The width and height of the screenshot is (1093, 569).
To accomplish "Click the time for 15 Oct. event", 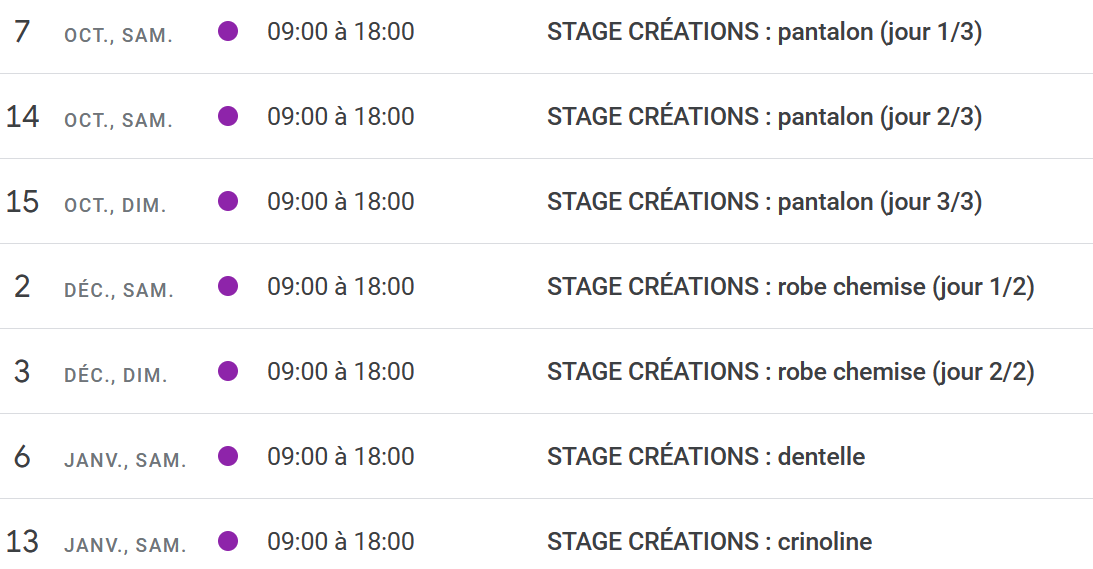I will pos(340,202).
